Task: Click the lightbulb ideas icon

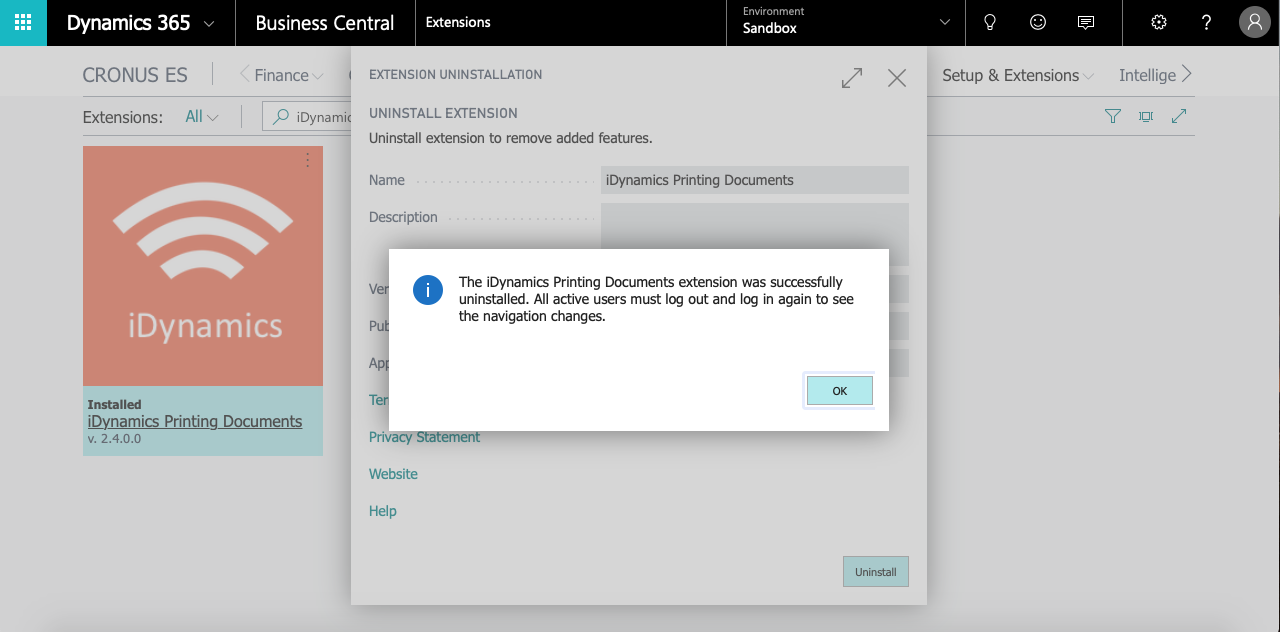Action: (990, 22)
